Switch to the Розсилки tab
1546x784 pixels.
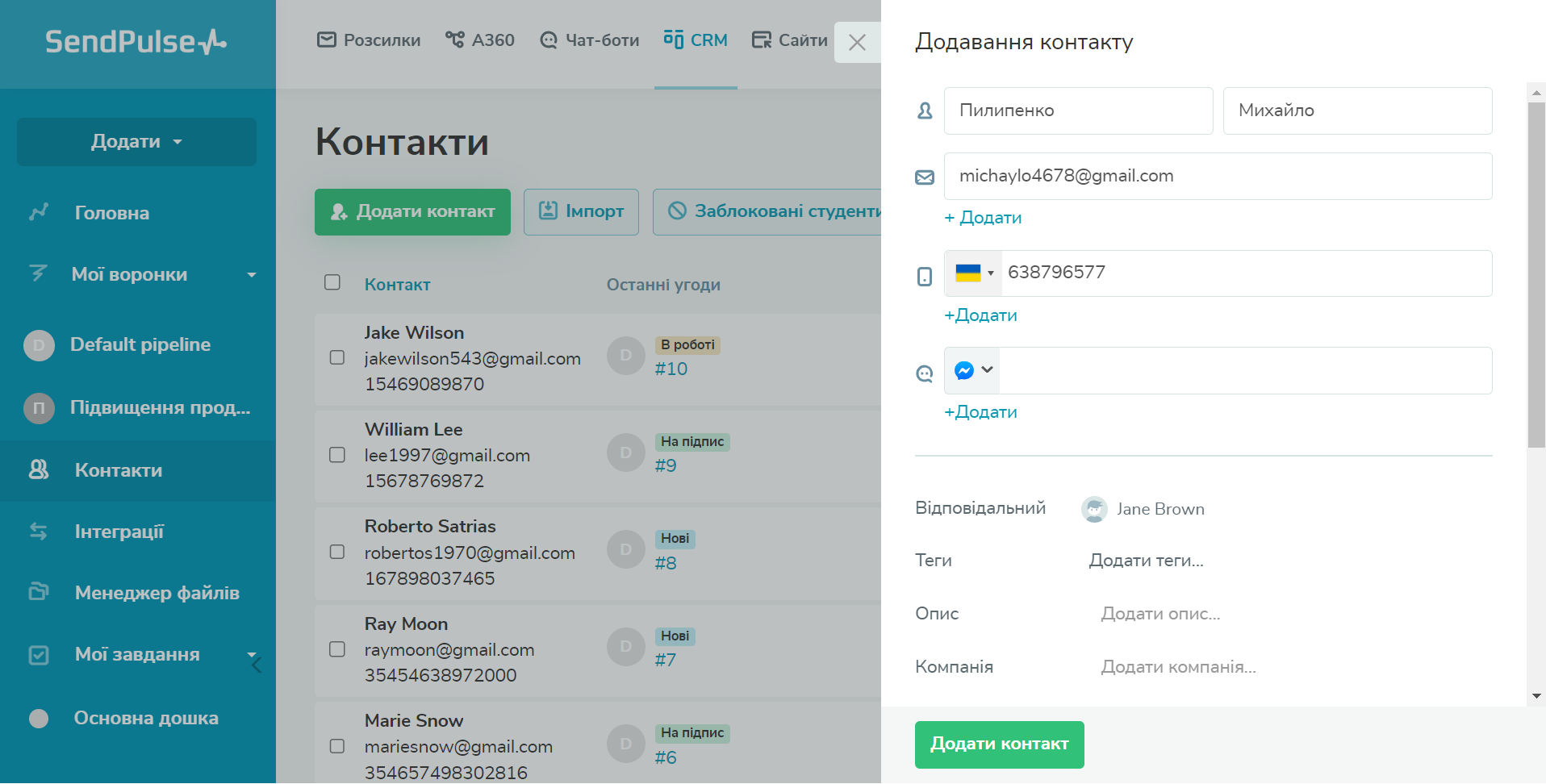click(x=369, y=40)
